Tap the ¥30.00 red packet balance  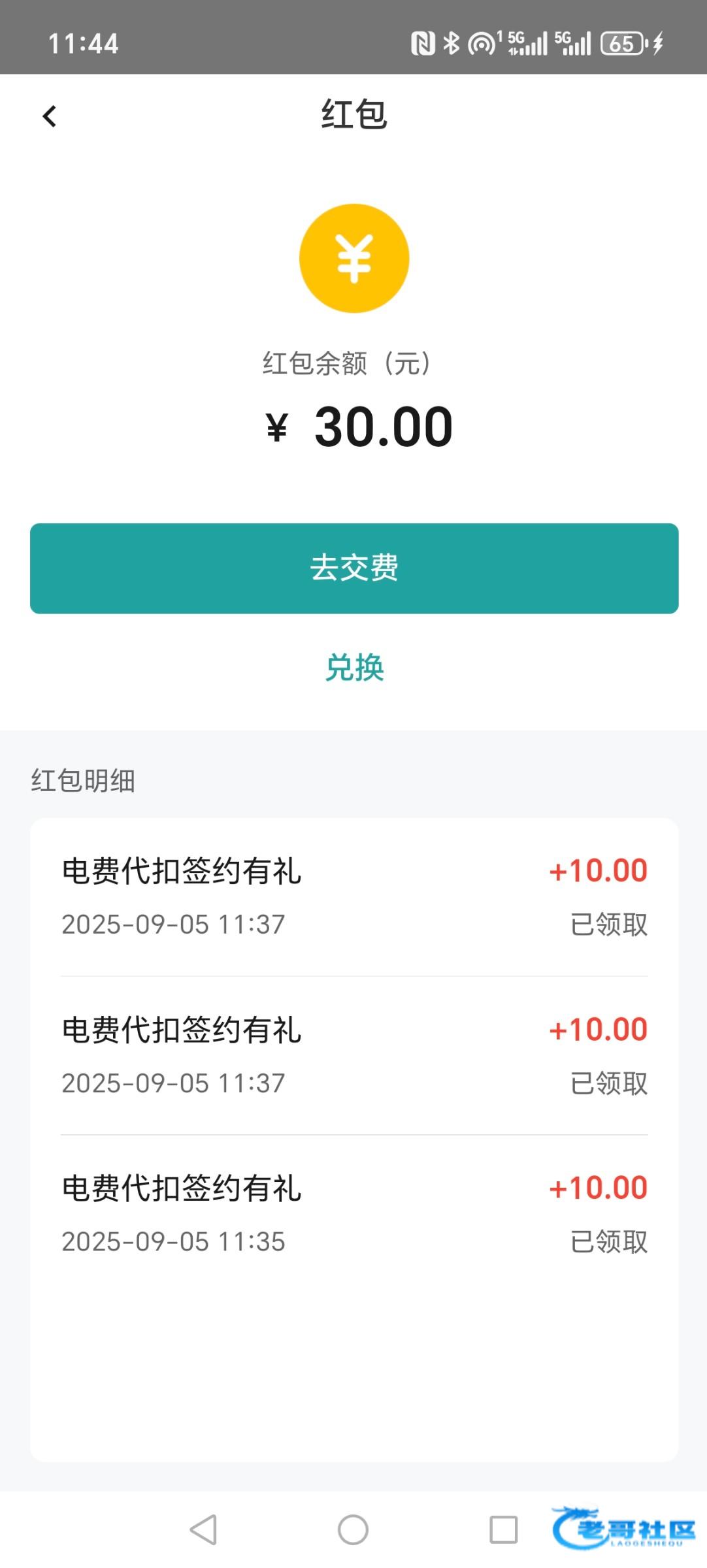point(359,427)
